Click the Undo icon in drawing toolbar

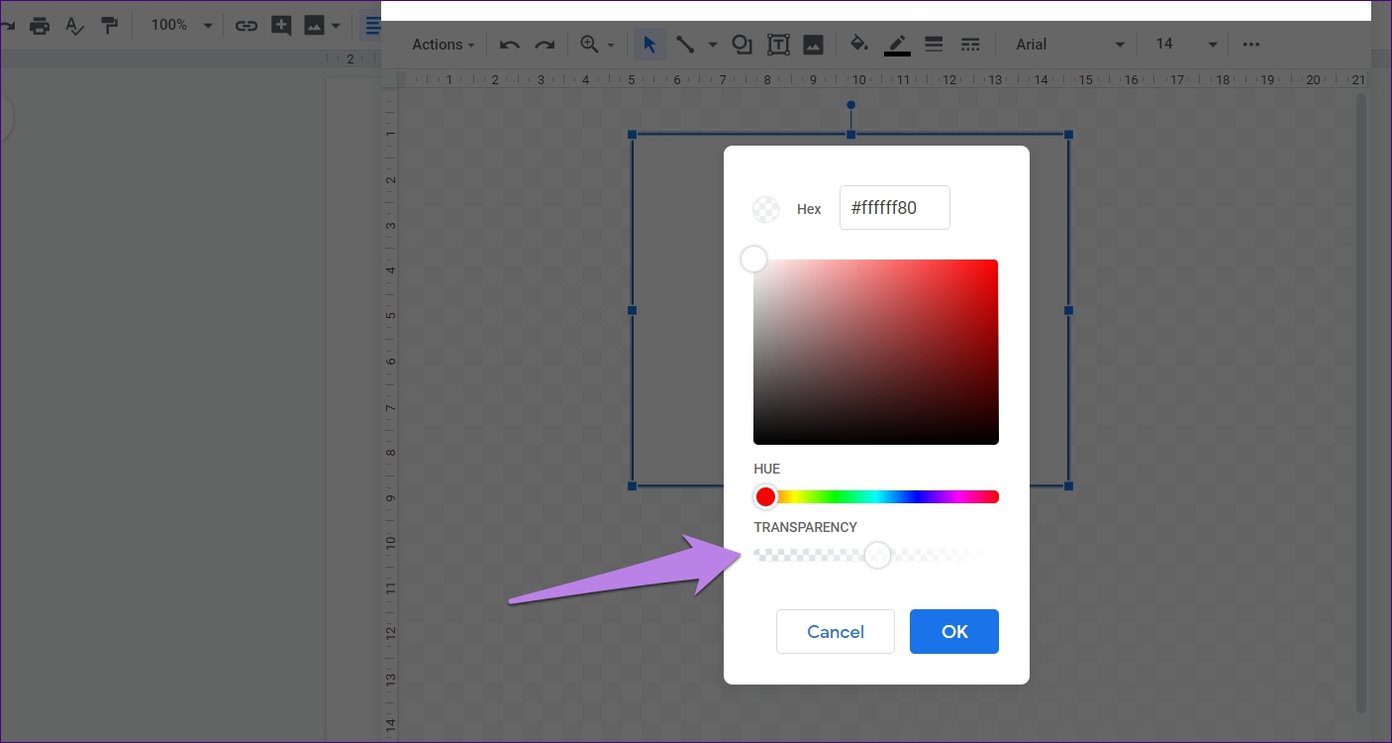510,45
